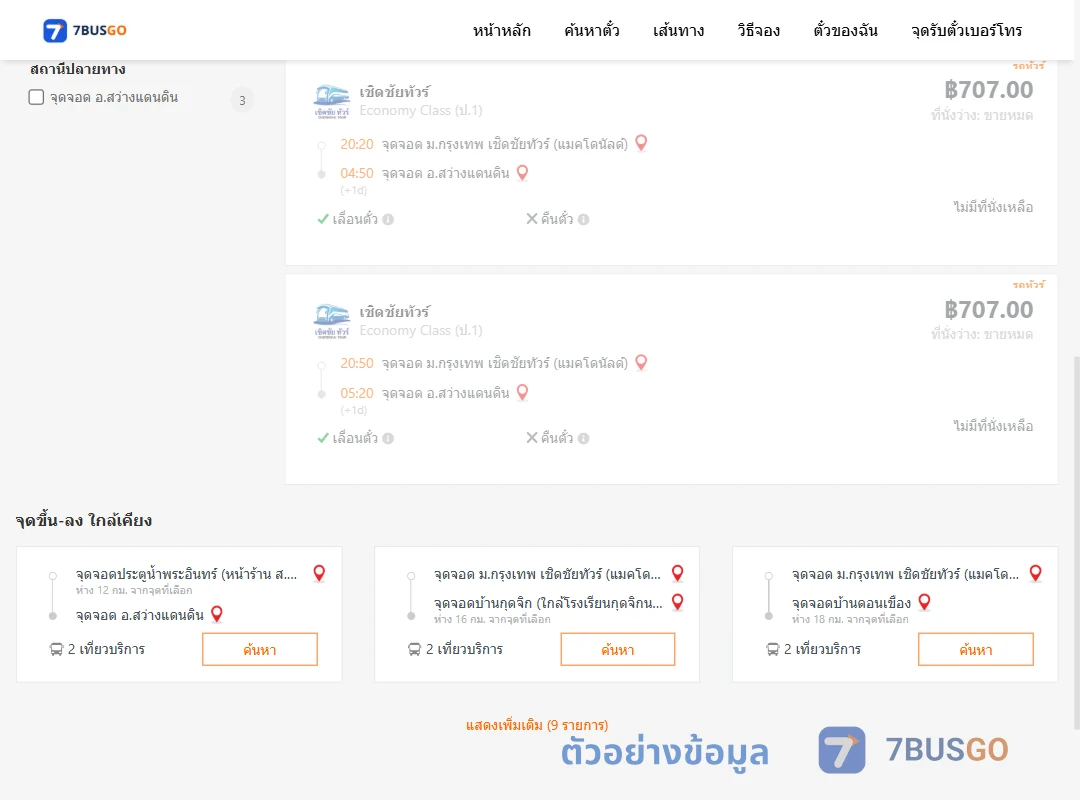Tick the จุดจอด อ.สว่างแดนดิน destination checkbox
Screen dimensions: 1080x800
coord(36,97)
